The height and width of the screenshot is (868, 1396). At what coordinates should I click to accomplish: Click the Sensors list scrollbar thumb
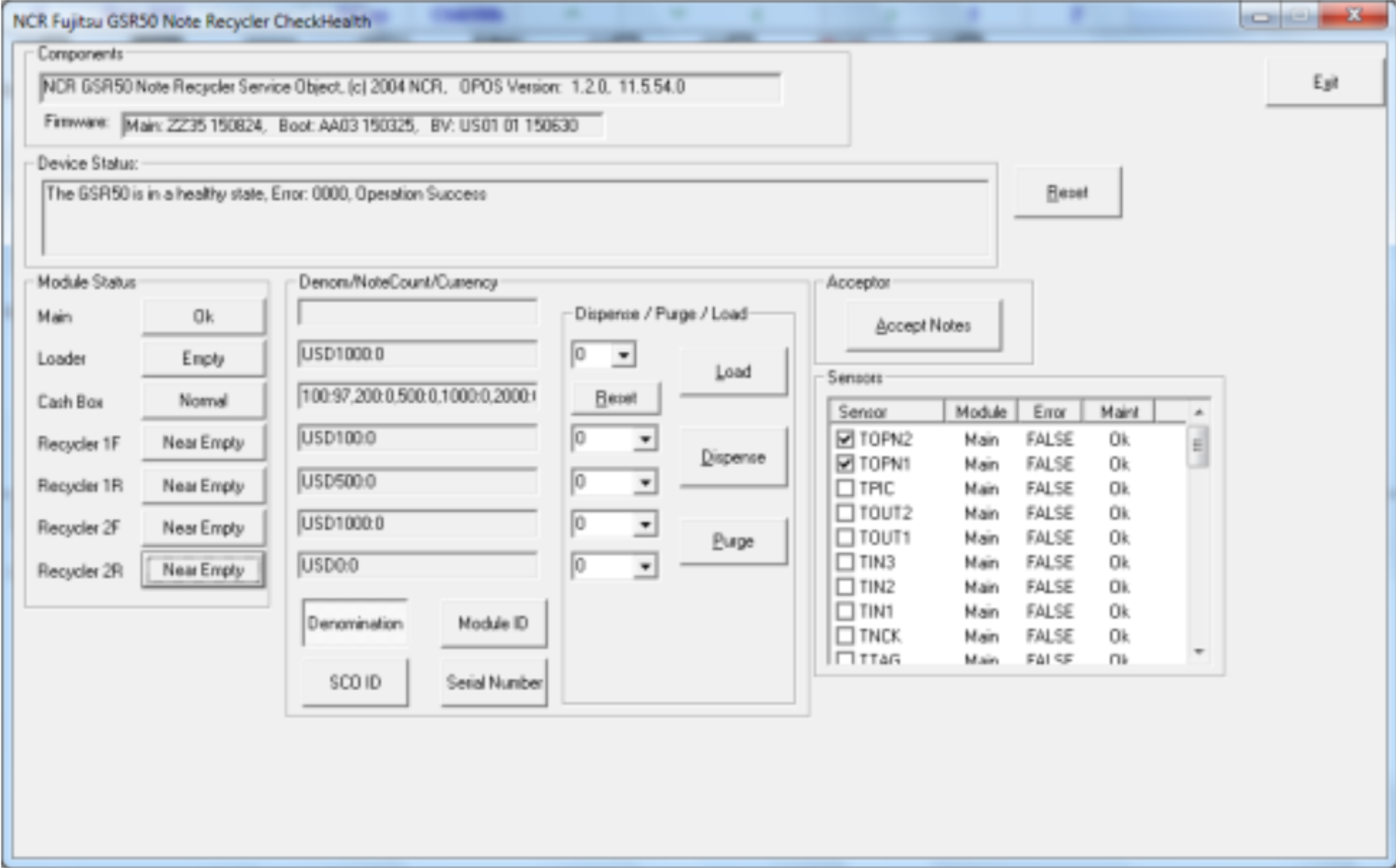[1198, 446]
